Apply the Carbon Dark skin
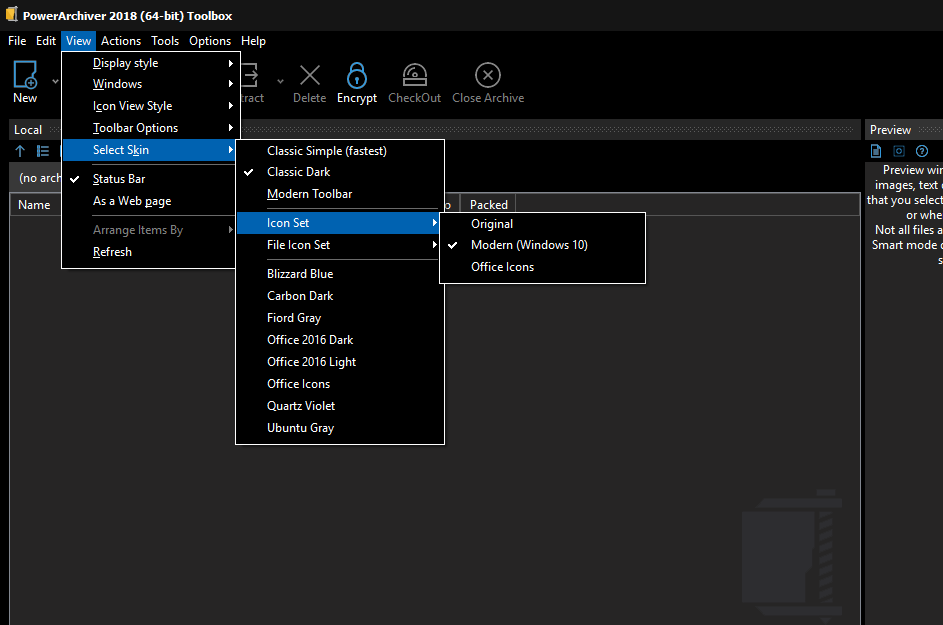Image resolution: width=943 pixels, height=625 pixels. point(340,296)
